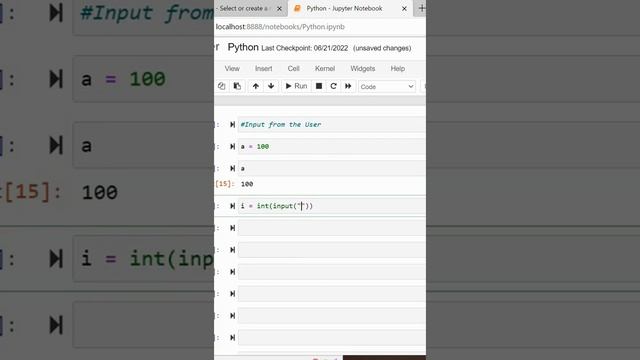The height and width of the screenshot is (360, 640).
Task: Open the Insert menu
Action: 264,69
